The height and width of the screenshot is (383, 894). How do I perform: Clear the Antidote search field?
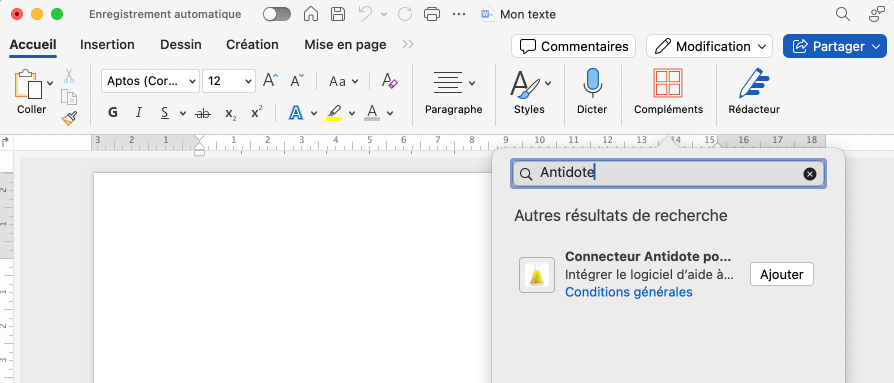pyautogui.click(x=810, y=174)
